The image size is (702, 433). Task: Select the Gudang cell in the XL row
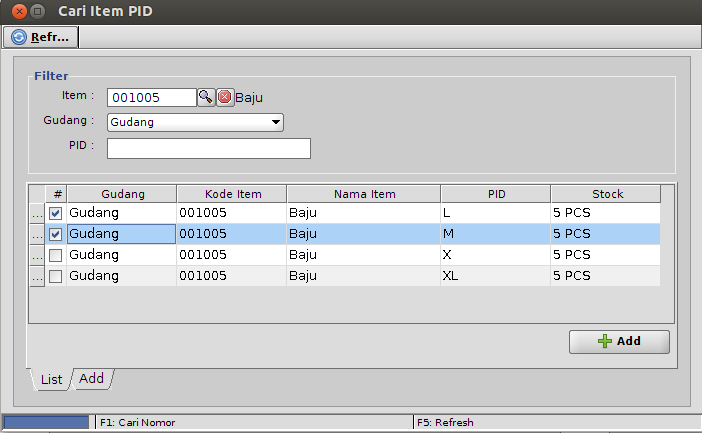pos(121,276)
